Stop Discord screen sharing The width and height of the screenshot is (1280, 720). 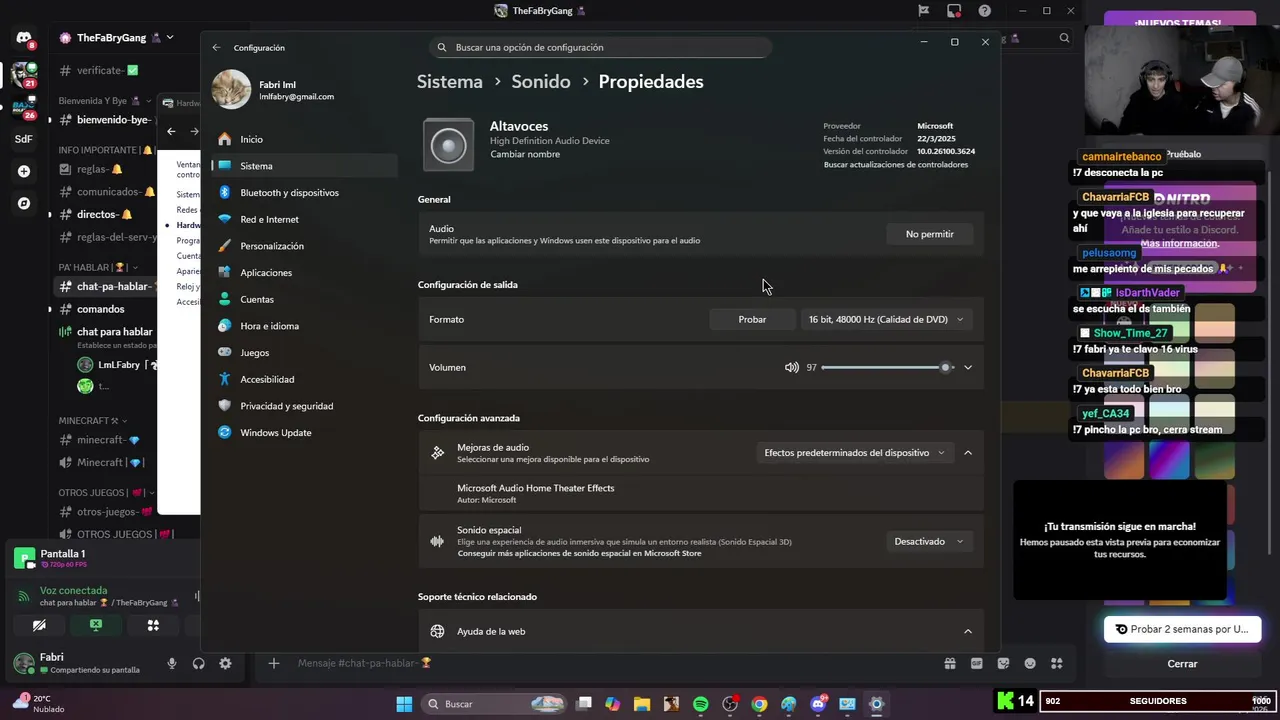[x=96, y=625]
